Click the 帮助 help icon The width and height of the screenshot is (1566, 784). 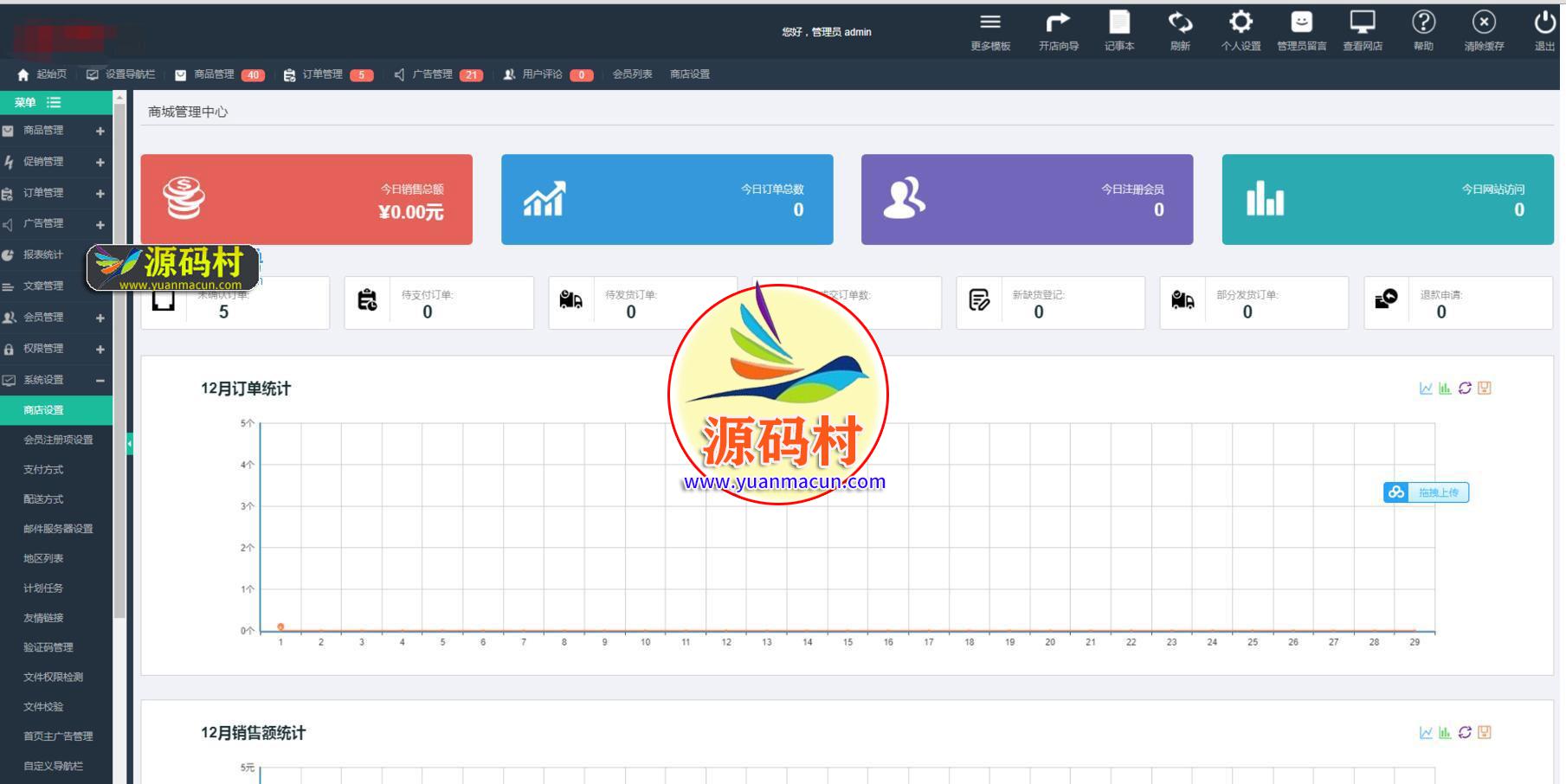click(1423, 23)
